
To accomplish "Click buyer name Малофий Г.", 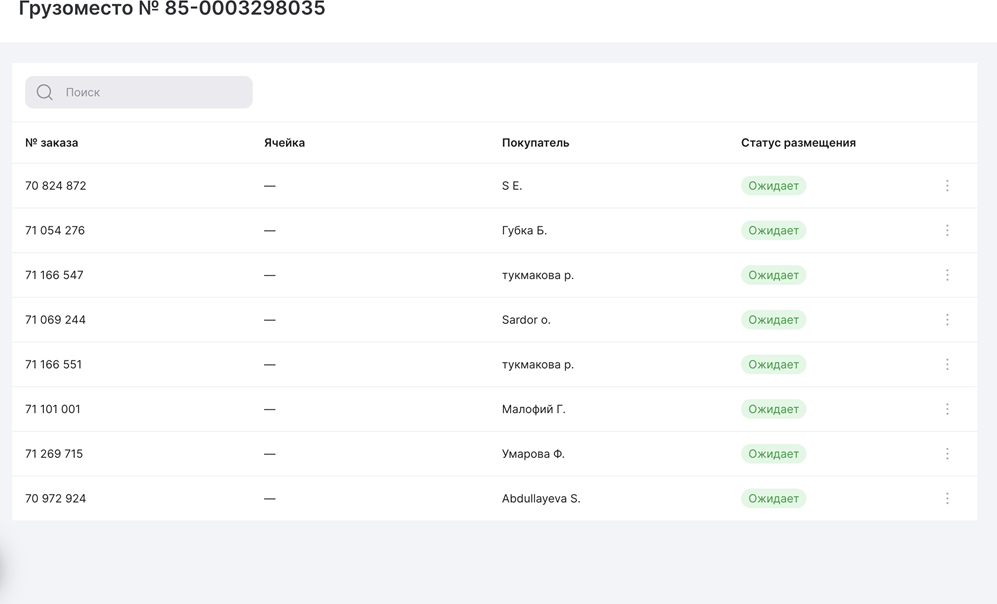I will (x=533, y=409).
